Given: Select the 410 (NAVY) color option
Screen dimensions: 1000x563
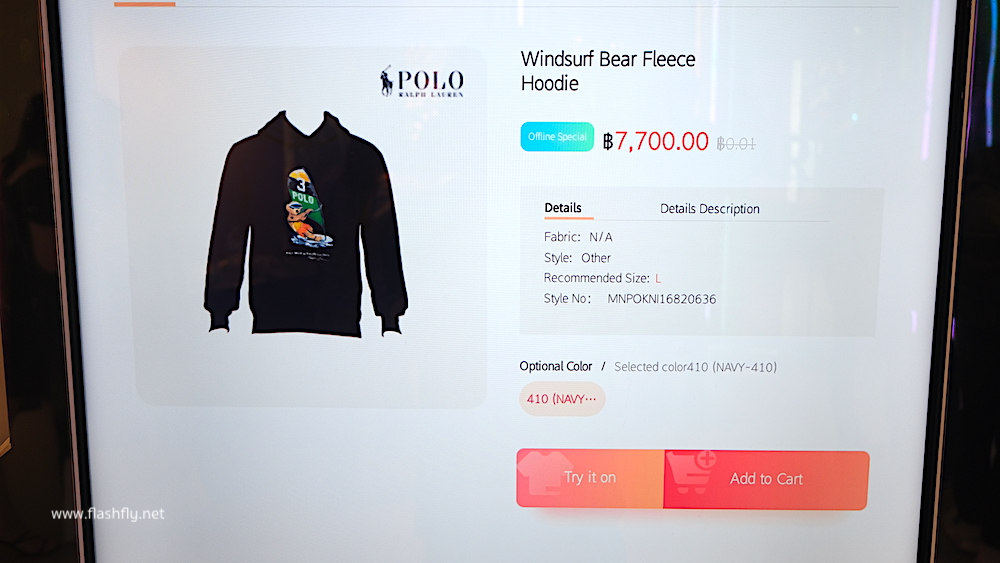Looking at the screenshot, I should tap(562, 398).
